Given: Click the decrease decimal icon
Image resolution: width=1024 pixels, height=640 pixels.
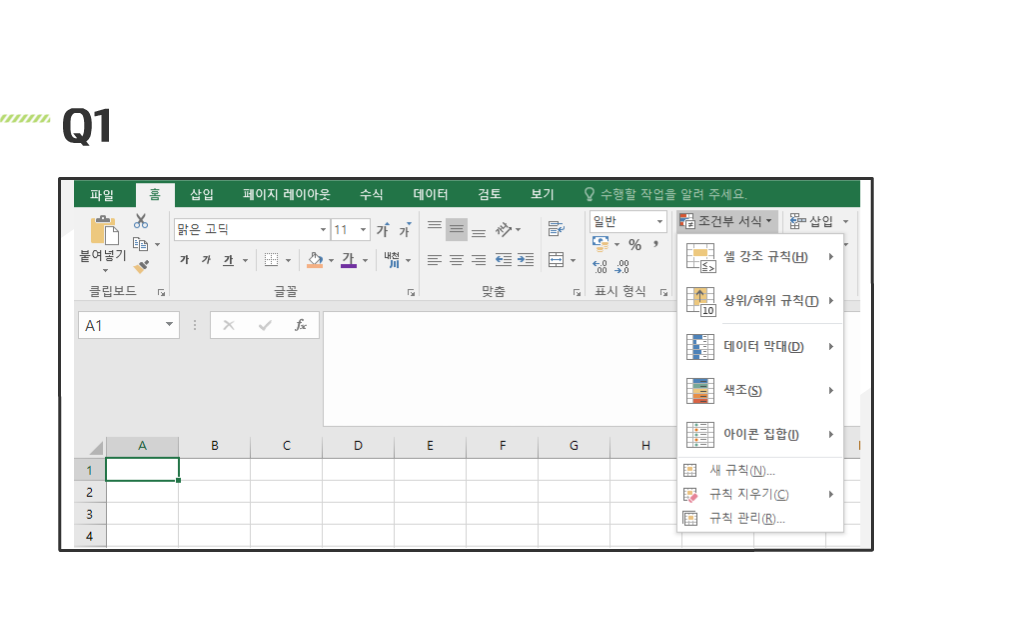Looking at the screenshot, I should point(622,266).
